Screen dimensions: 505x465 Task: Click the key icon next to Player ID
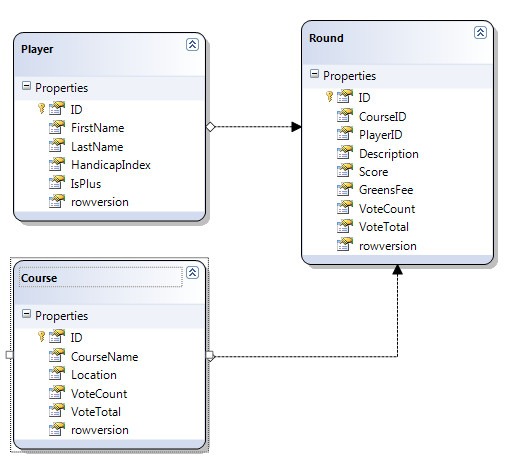pyautogui.click(x=41, y=108)
